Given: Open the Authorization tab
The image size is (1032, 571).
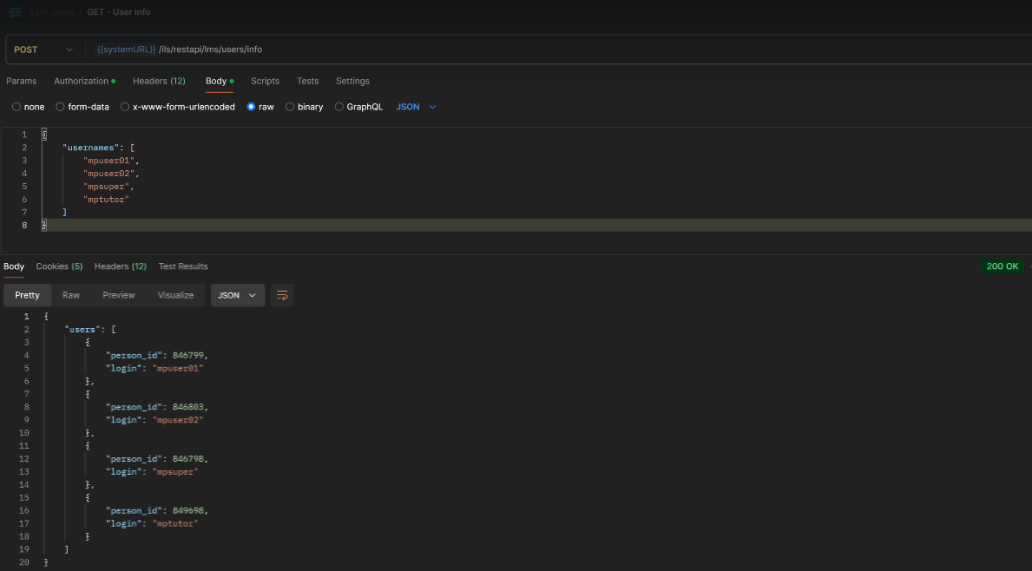Looking at the screenshot, I should pyautogui.click(x=82, y=81).
